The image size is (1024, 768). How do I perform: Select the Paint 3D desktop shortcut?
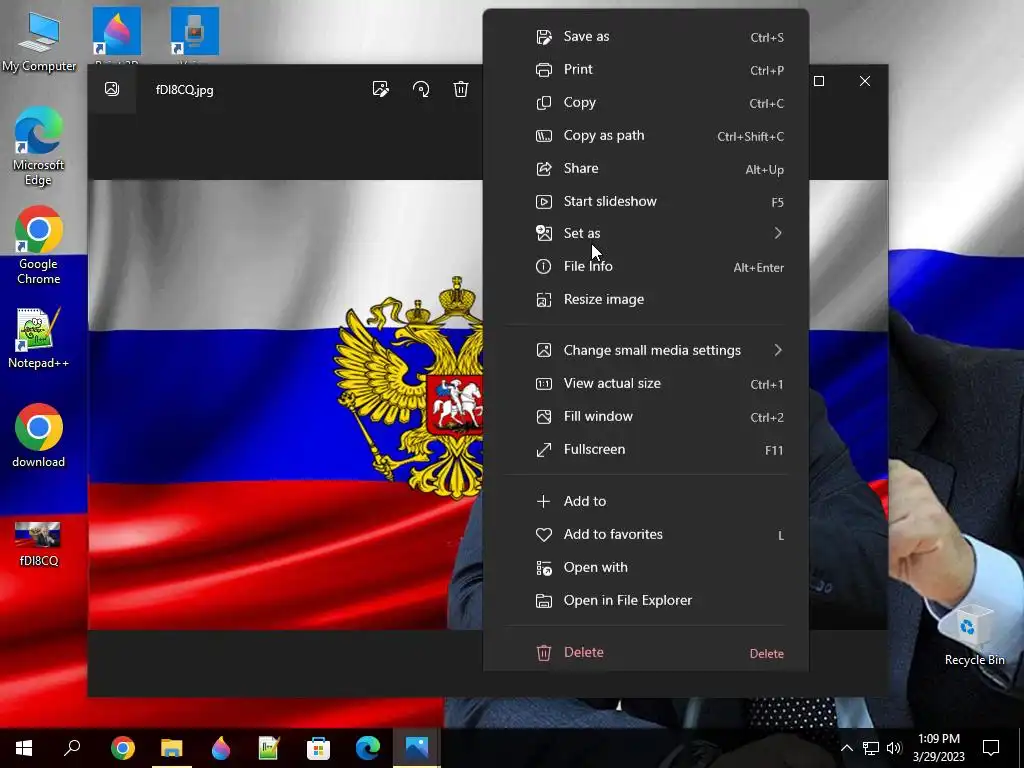tap(117, 36)
